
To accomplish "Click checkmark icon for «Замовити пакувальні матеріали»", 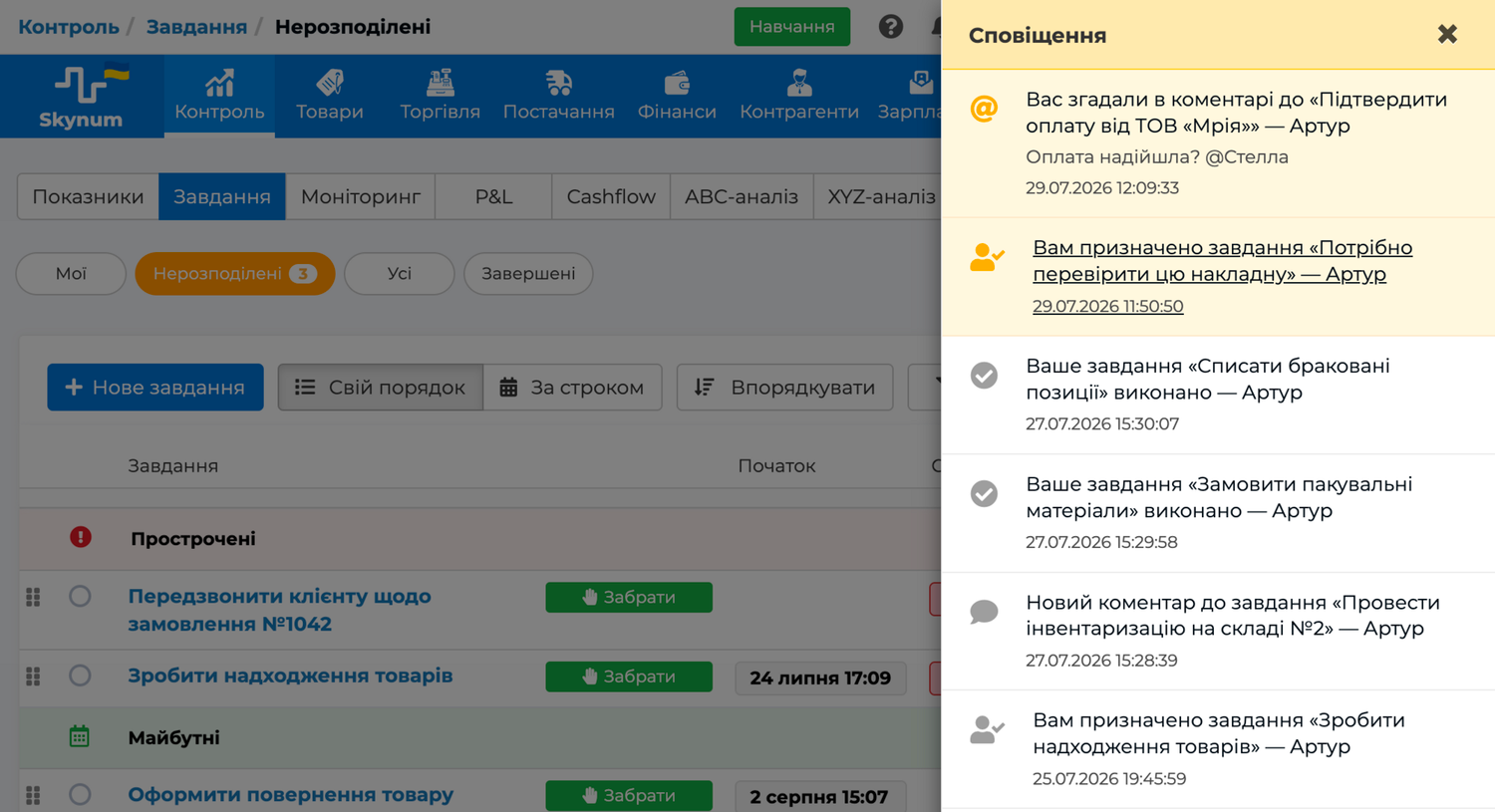I will 984,493.
